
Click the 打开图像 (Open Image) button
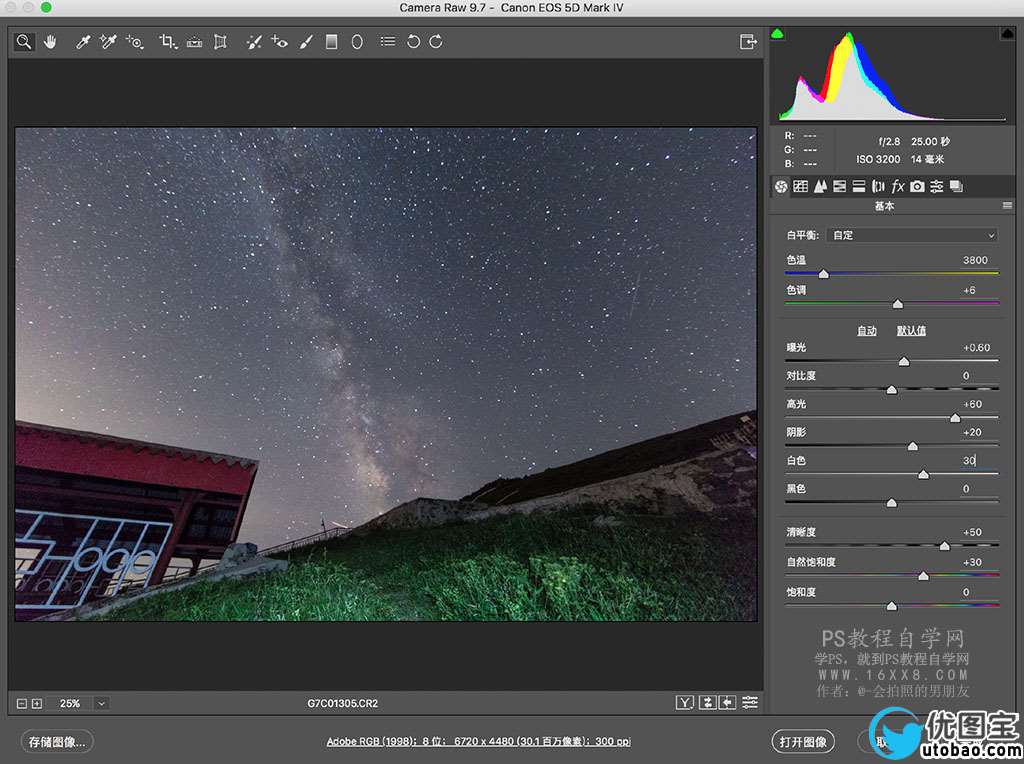[x=804, y=742]
